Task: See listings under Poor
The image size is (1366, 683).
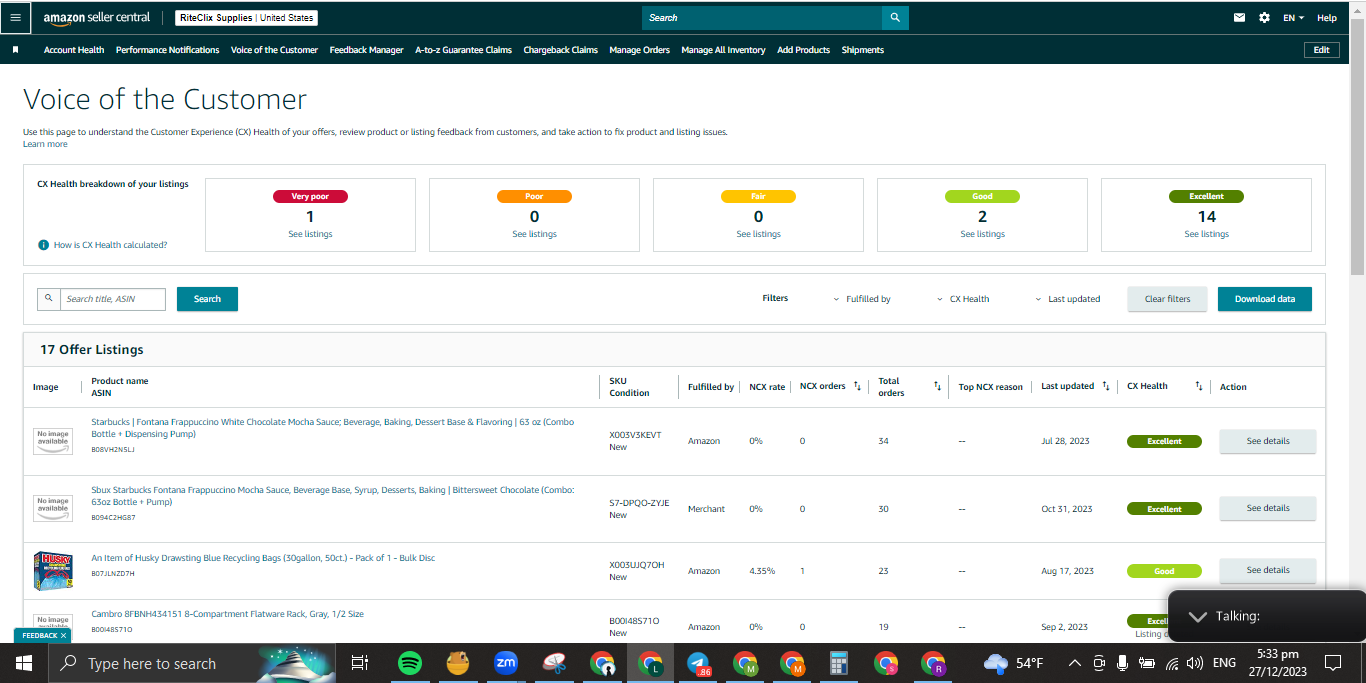Action: [x=534, y=234]
